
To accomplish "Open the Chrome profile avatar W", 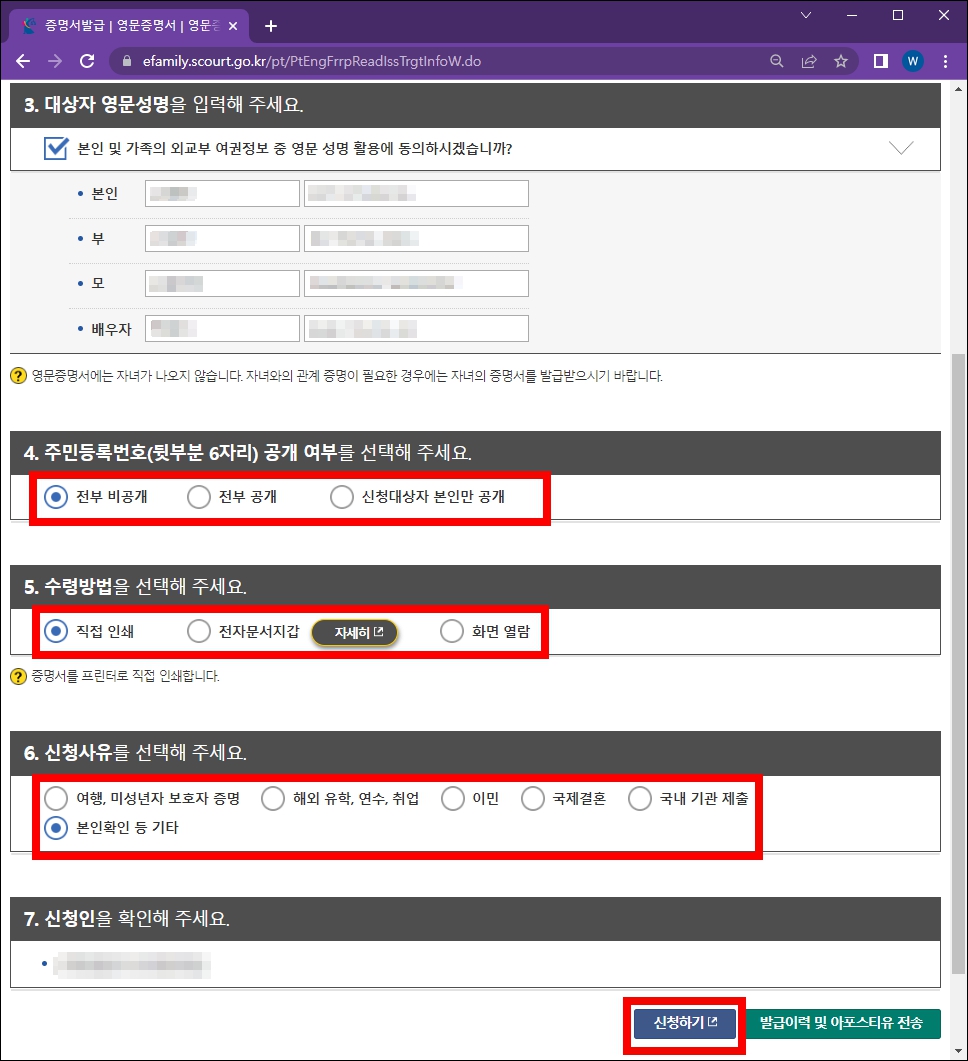I will [912, 60].
